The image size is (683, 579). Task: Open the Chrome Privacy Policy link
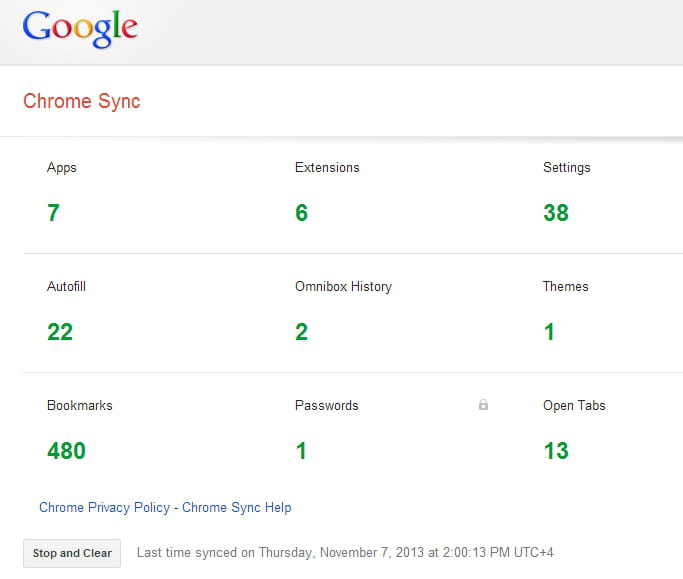pos(105,508)
